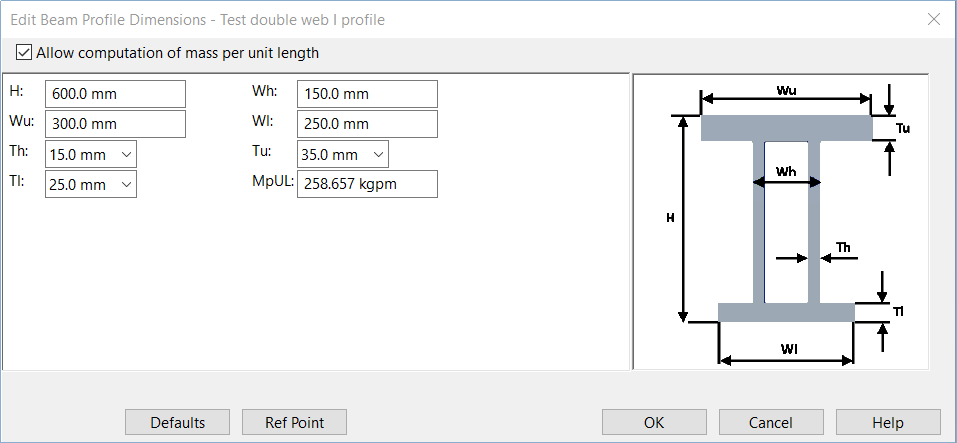
Task: Uncheck Allow computation of mass per unit length
Action: pyautogui.click(x=25, y=53)
